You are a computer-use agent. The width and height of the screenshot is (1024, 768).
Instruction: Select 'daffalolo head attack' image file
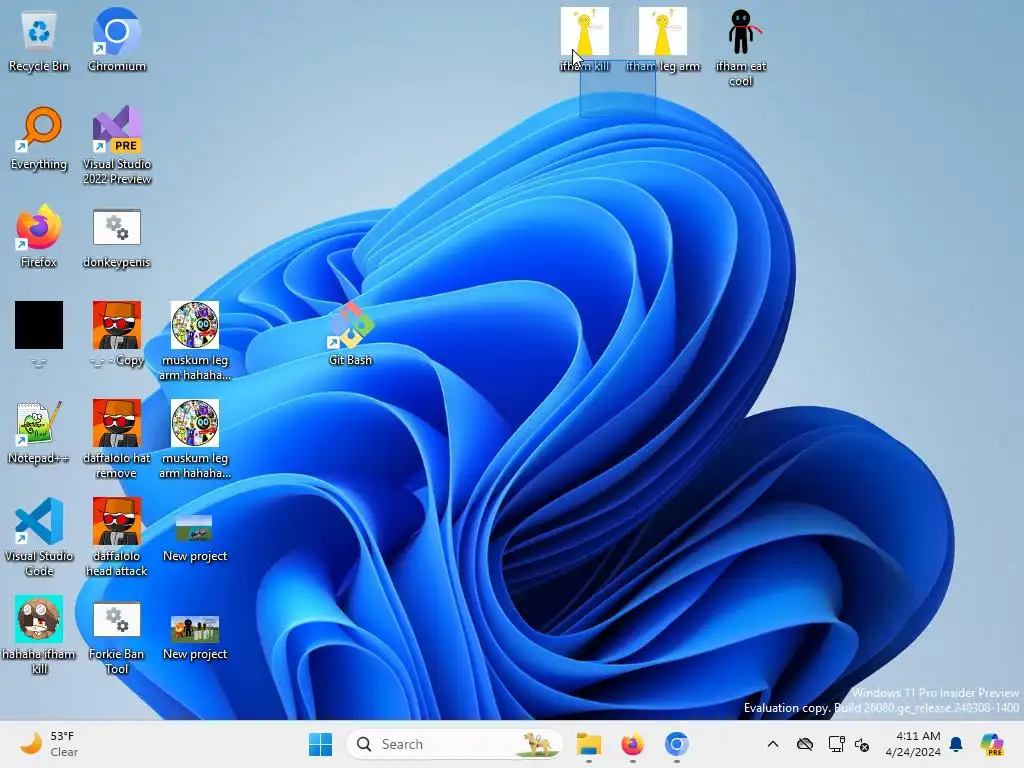[117, 537]
